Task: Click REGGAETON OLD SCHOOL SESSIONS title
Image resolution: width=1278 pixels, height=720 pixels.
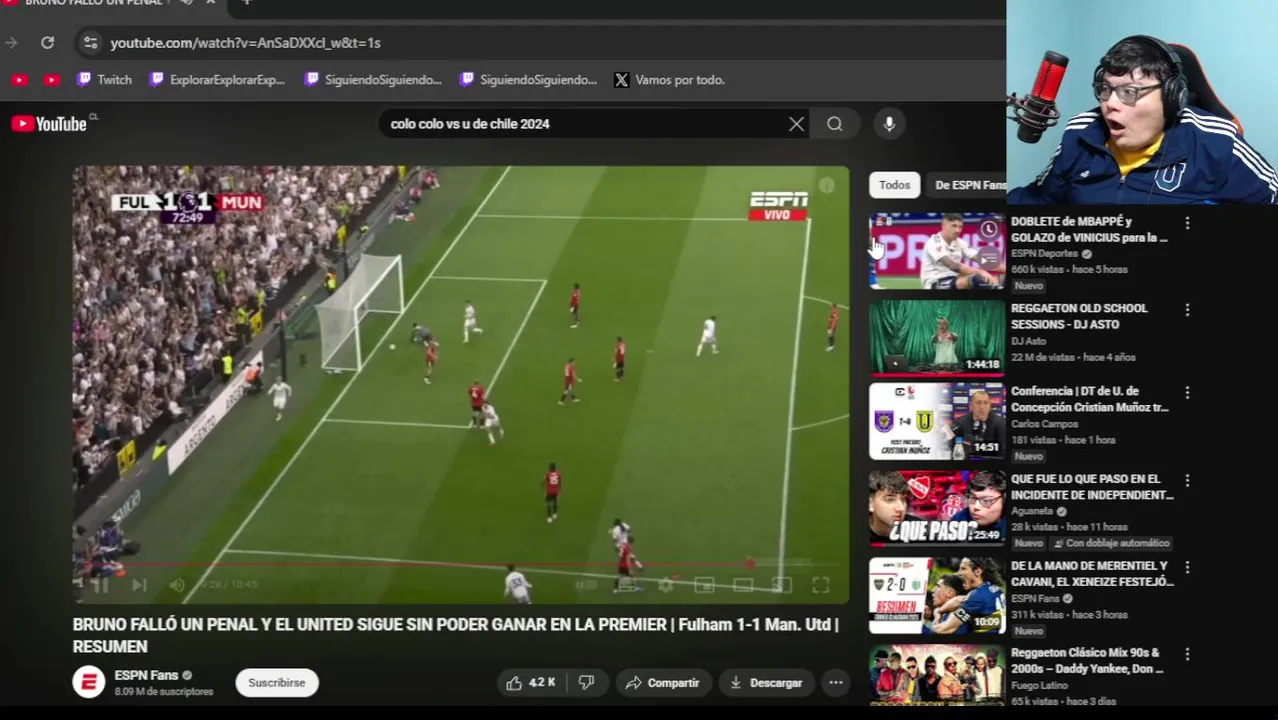Action: click(1079, 316)
